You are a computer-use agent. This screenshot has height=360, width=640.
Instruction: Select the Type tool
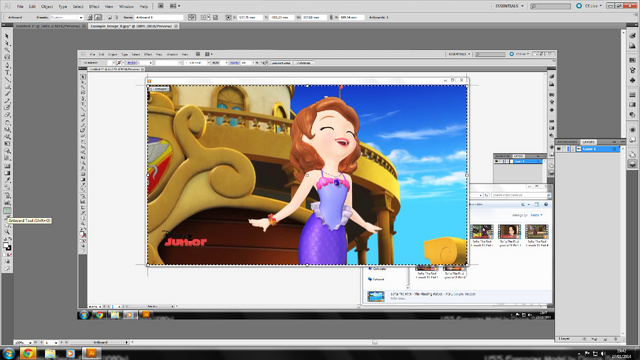7,72
